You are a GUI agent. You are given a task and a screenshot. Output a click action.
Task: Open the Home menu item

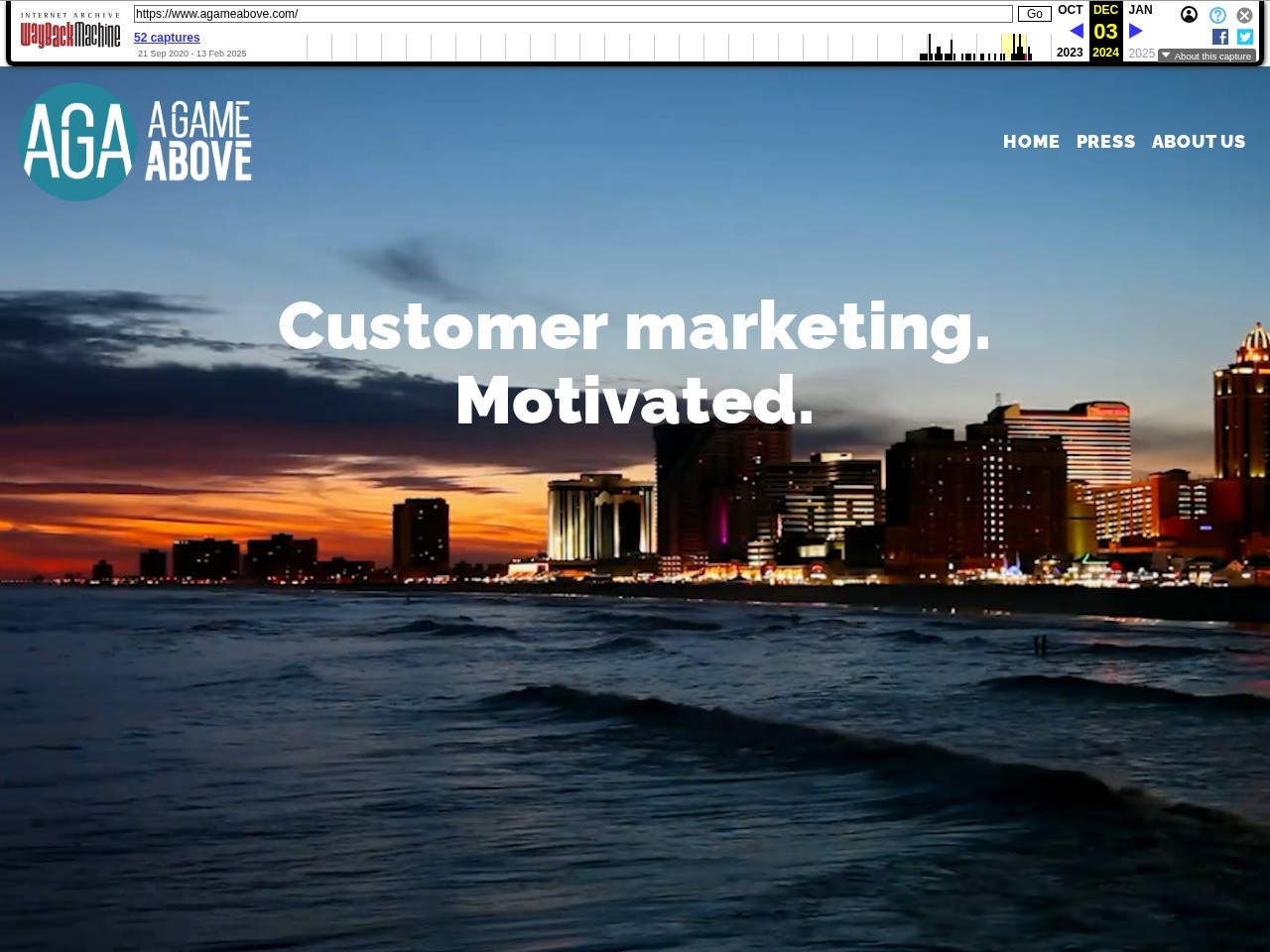1031,142
